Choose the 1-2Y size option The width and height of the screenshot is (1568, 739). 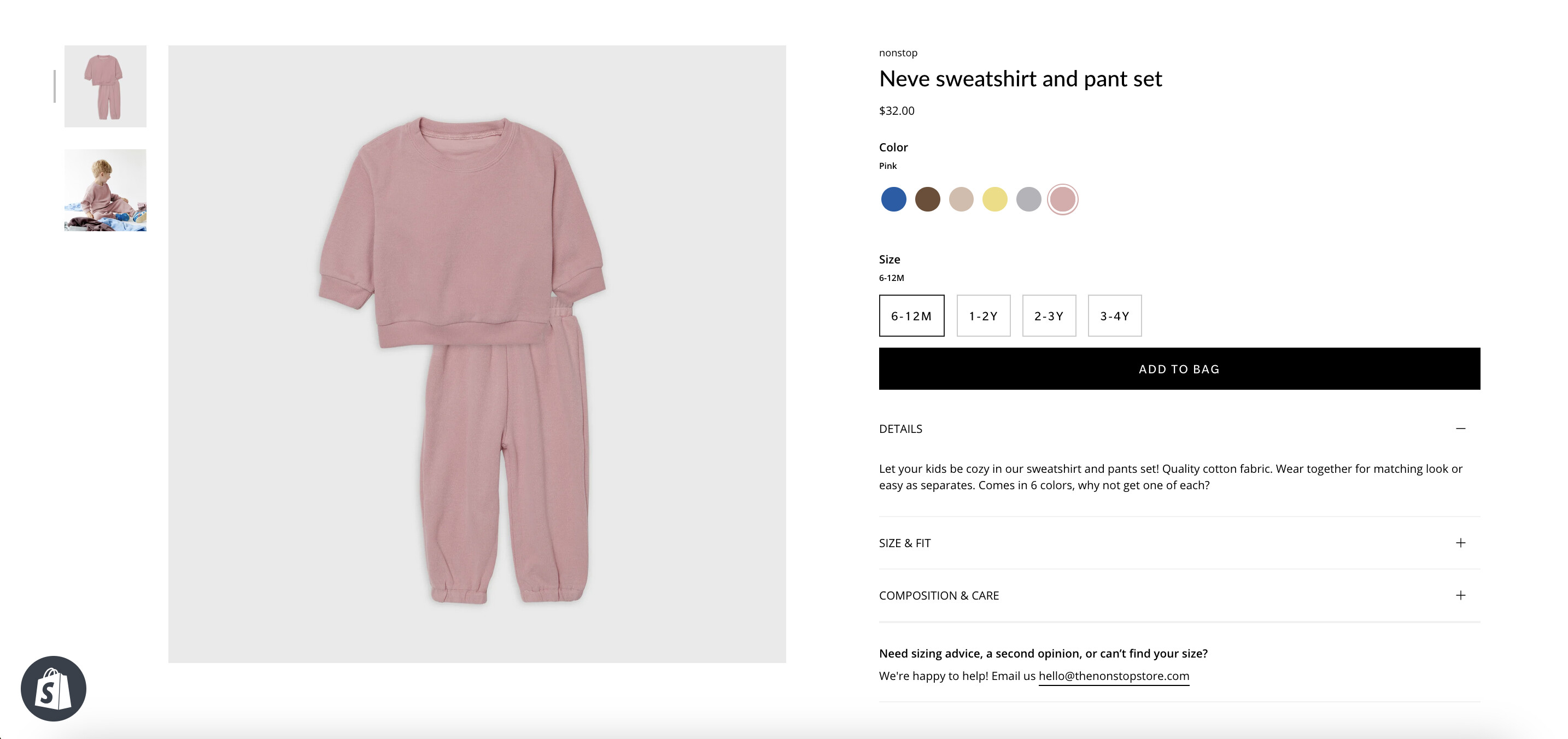(x=983, y=316)
